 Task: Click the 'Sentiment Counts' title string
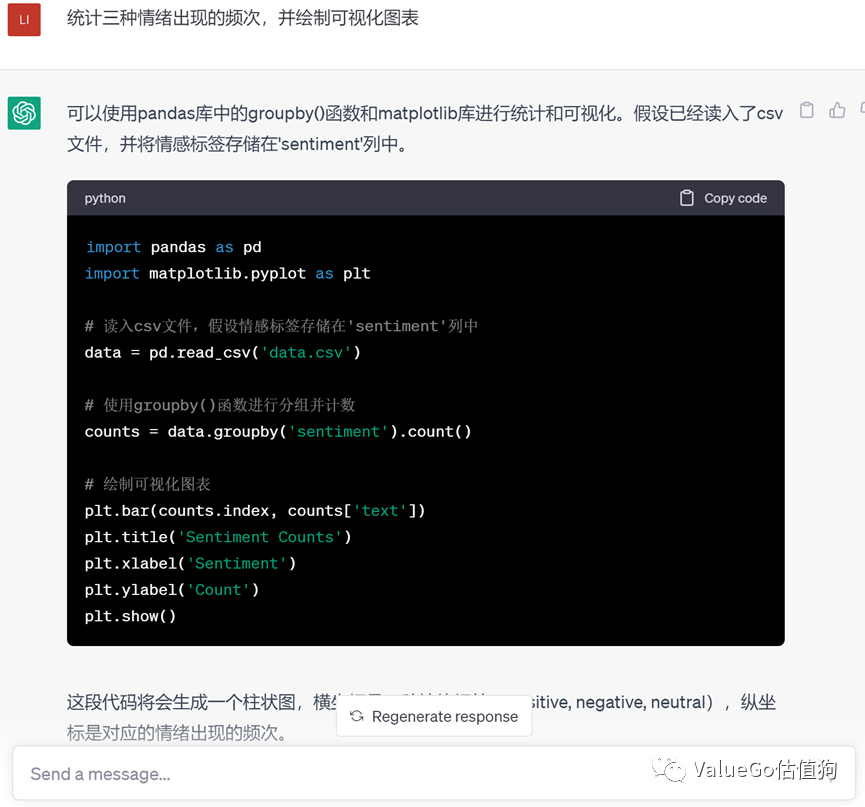coord(260,537)
